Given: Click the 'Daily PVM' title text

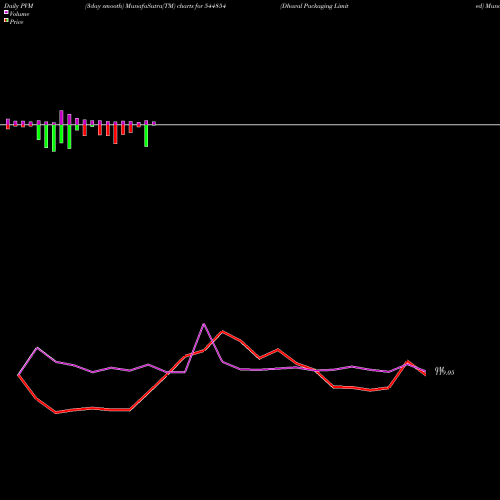Looking at the screenshot, I should pyautogui.click(x=19, y=6).
